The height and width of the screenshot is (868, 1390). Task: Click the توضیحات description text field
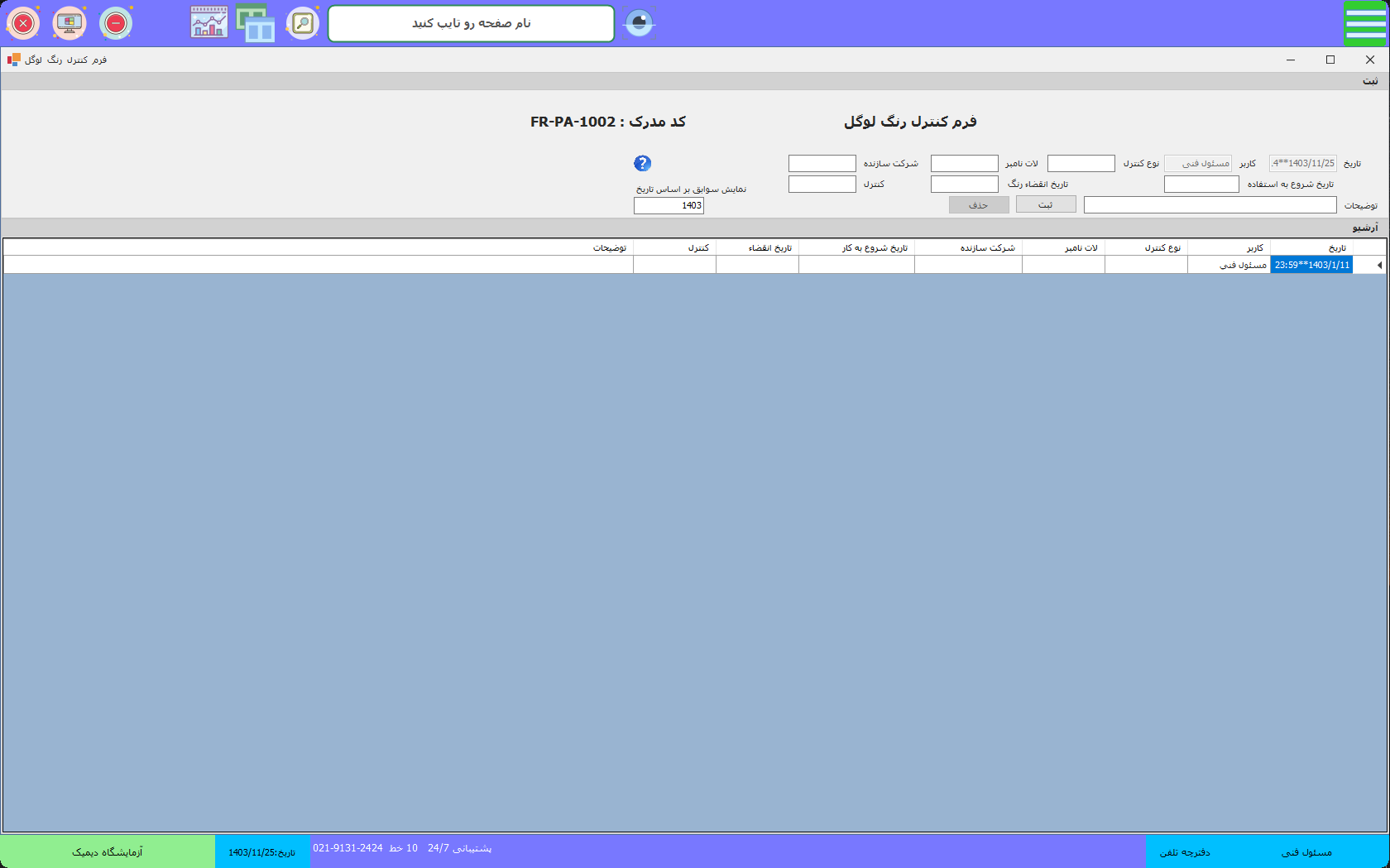pos(1210,205)
